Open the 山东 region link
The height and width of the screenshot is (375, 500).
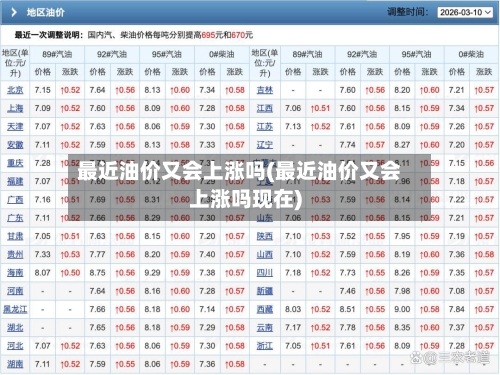pos(265,218)
